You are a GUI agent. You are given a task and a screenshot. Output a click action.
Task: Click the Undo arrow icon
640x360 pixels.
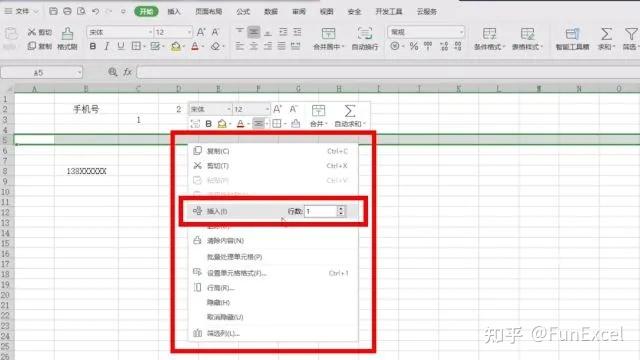click(x=96, y=11)
